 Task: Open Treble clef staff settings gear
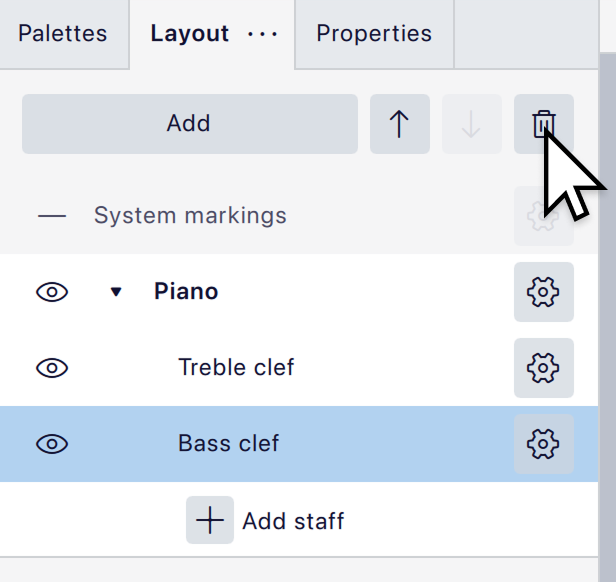[x=543, y=368]
